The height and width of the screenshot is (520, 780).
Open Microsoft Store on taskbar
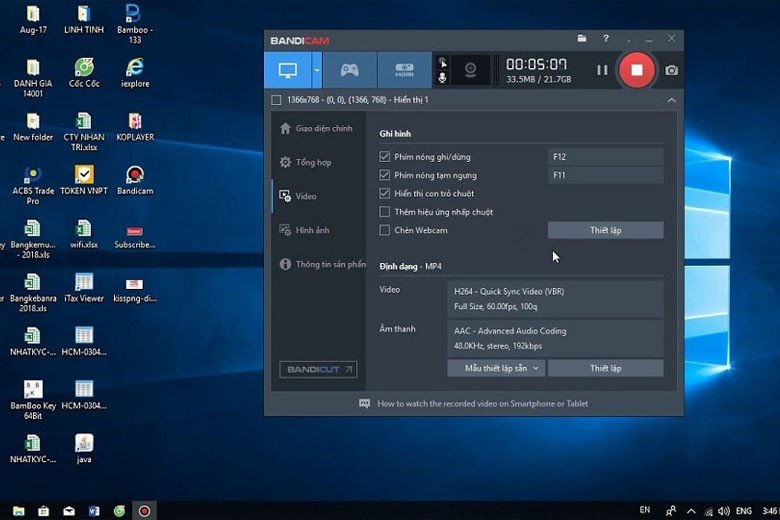[x=44, y=511]
